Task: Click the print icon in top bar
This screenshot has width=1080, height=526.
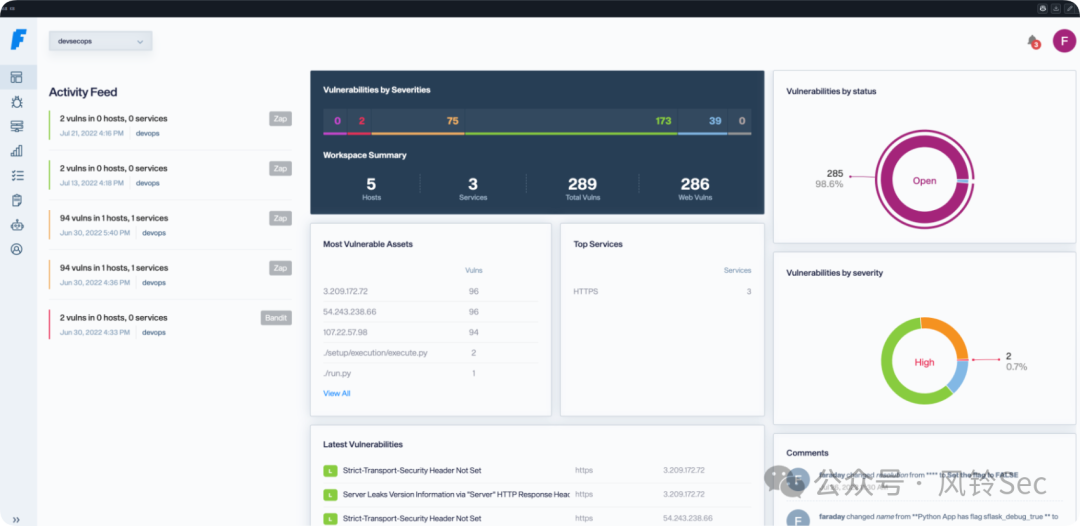Action: [1043, 8]
